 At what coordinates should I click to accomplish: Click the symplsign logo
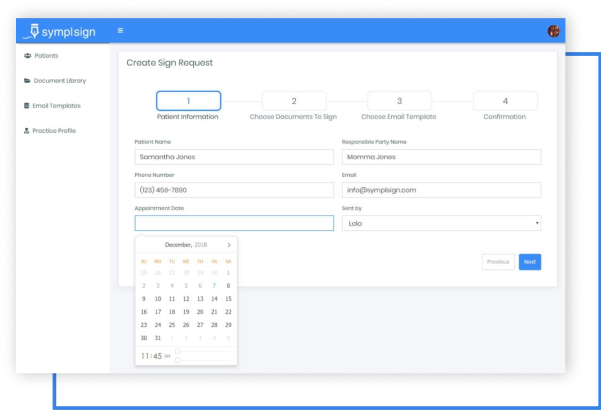click(x=62, y=31)
